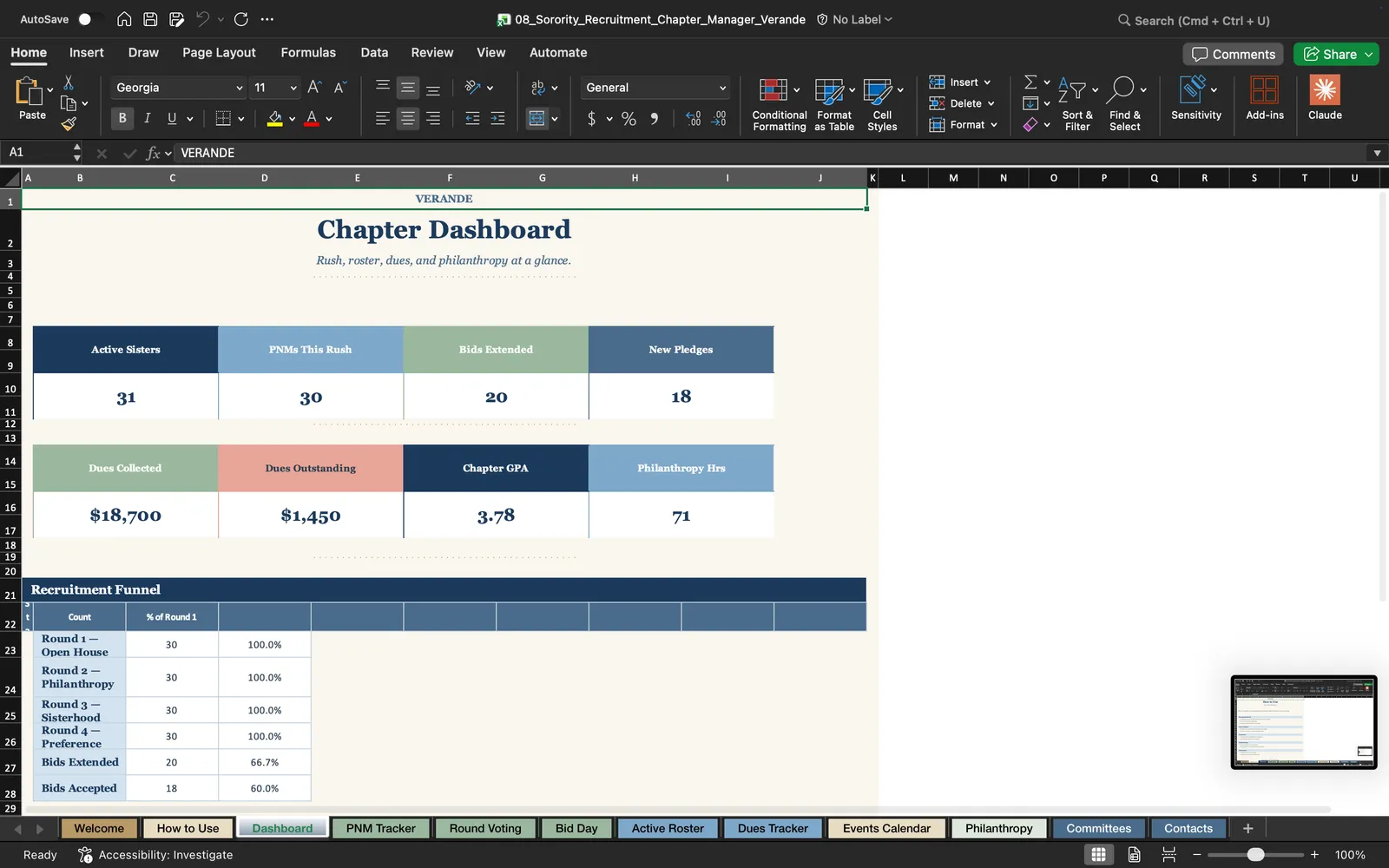Apply comma style format

[x=654, y=118]
